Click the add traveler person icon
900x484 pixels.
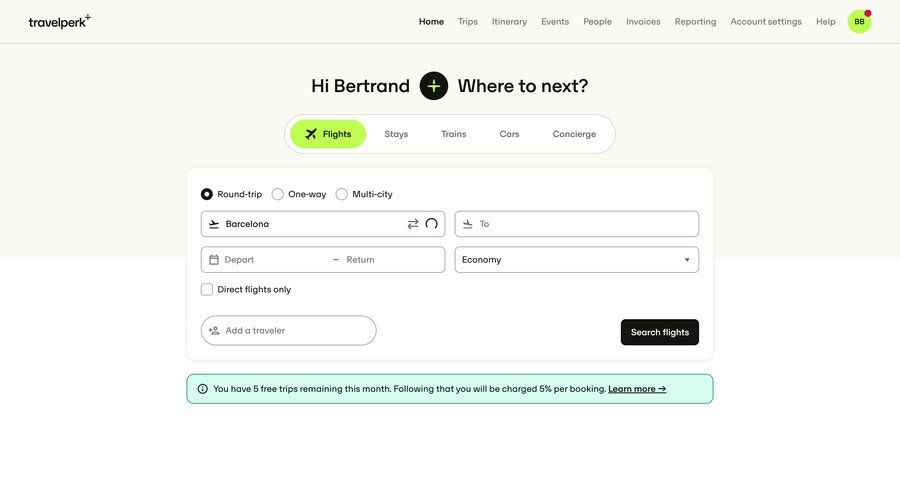214,331
